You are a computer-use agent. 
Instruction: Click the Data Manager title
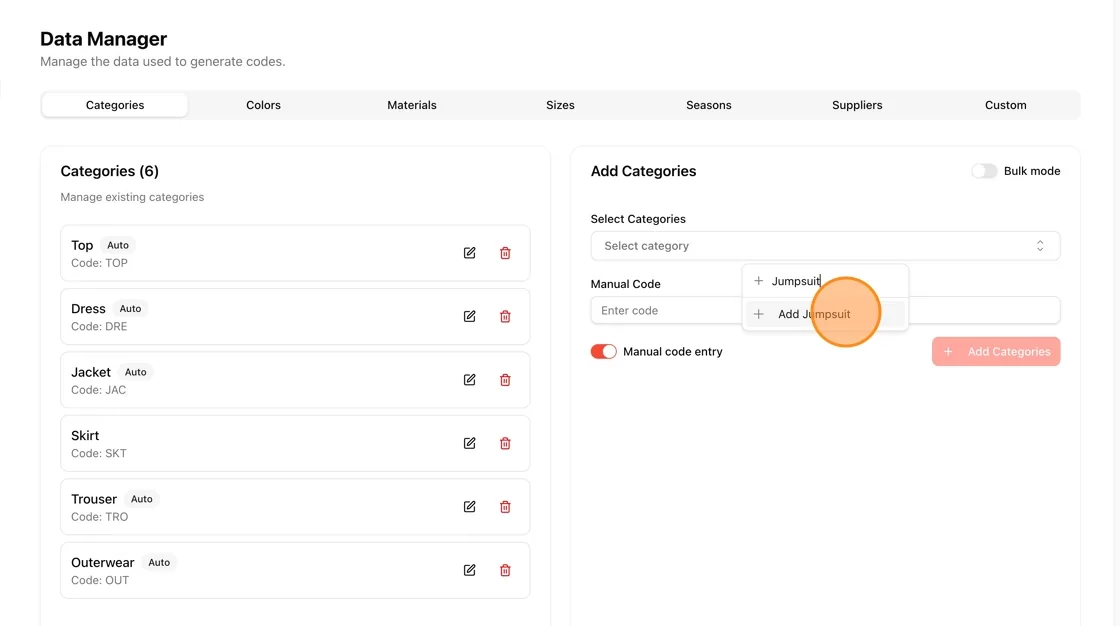tap(104, 39)
